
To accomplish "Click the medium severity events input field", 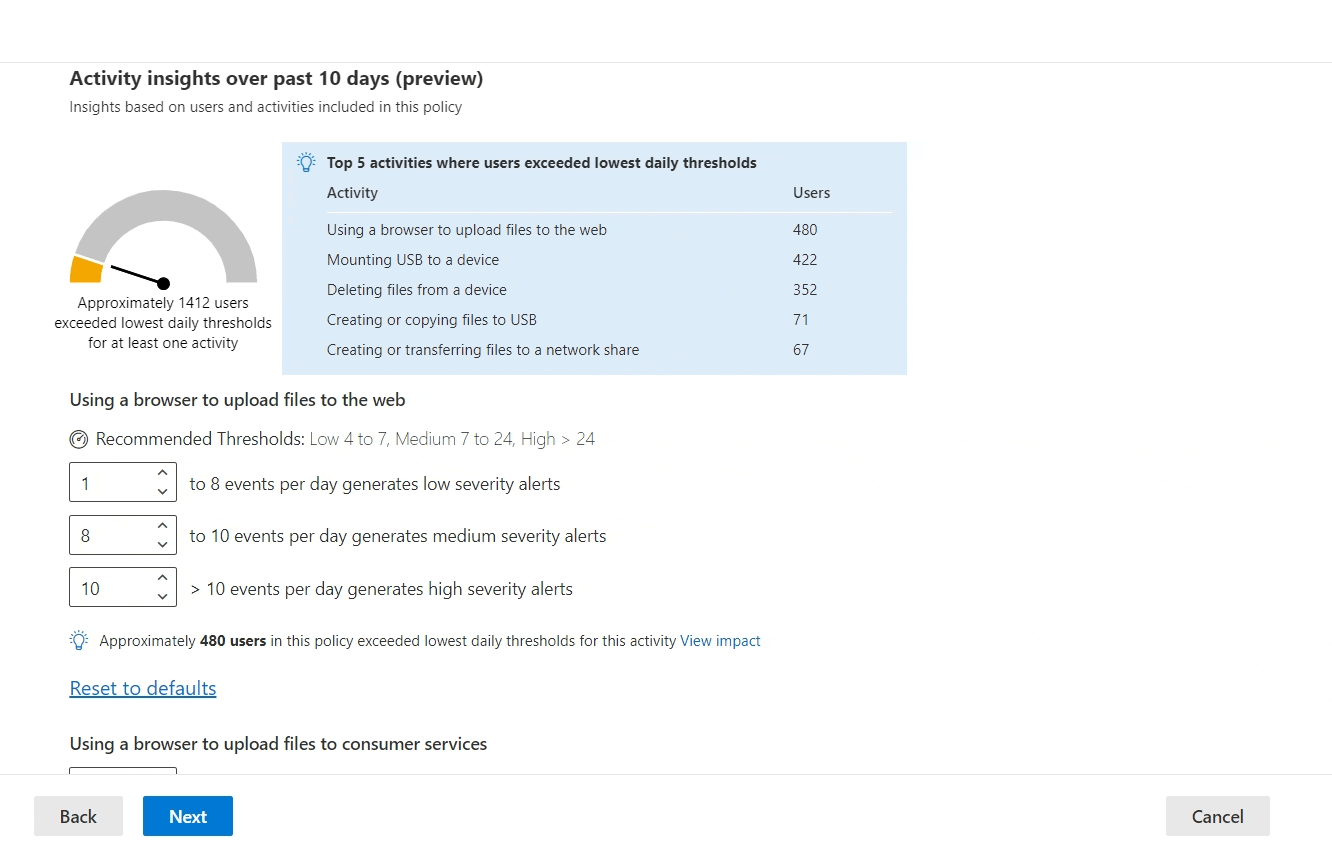I will pos(110,536).
